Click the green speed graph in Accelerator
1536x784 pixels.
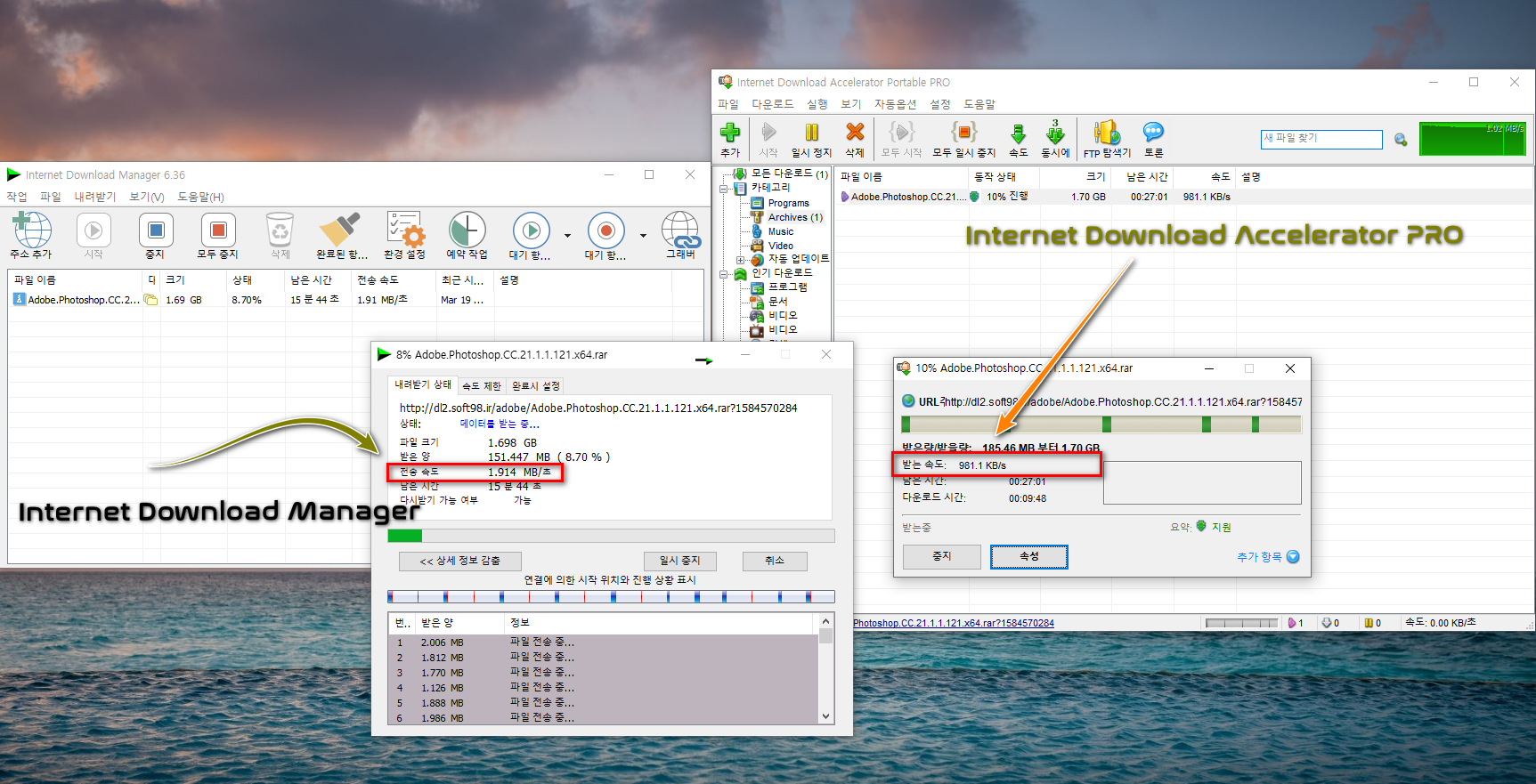[1472, 140]
